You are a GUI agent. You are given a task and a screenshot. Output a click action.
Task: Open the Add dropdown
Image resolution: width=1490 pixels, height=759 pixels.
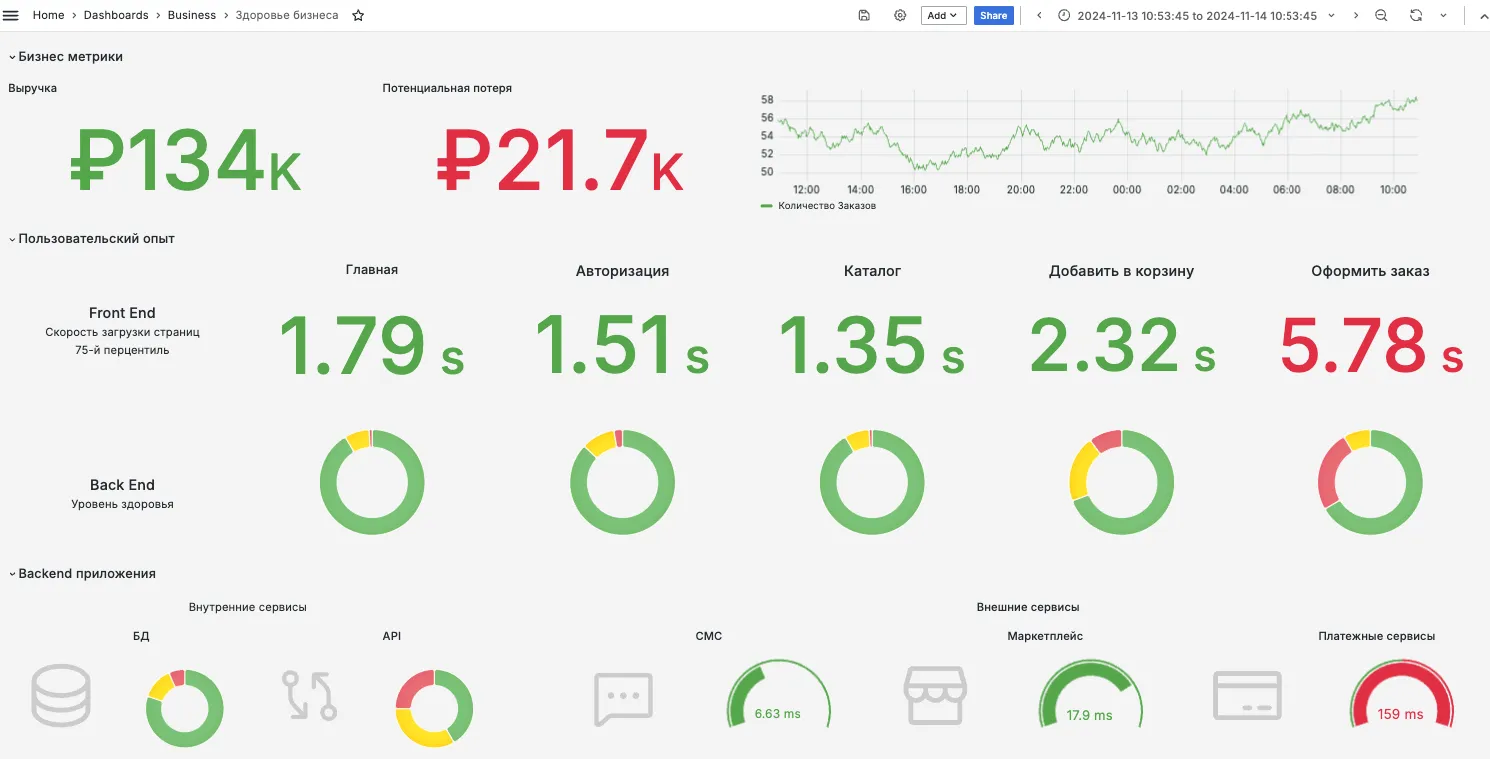[943, 15]
